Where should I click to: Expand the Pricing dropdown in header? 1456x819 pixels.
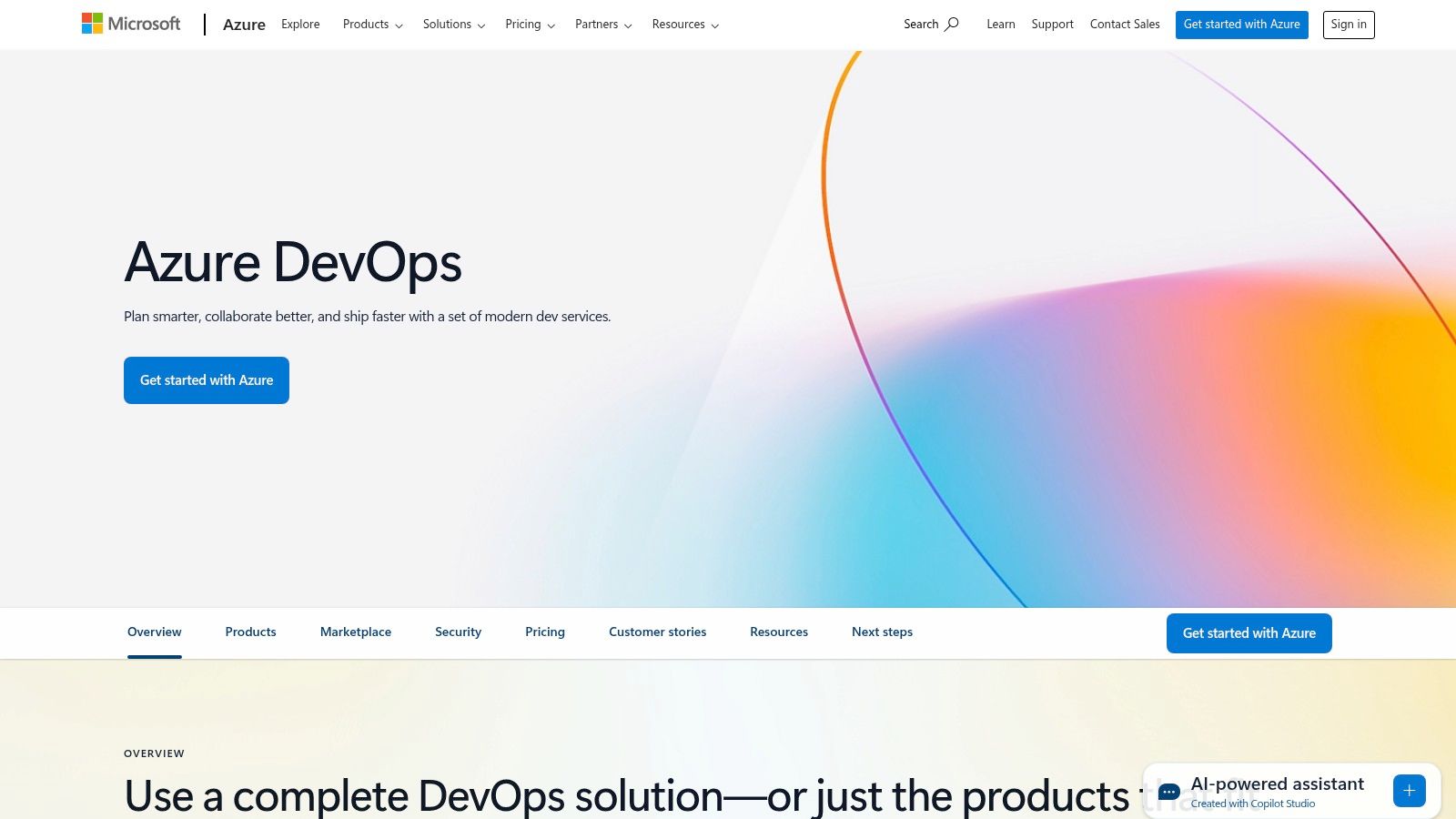(530, 25)
